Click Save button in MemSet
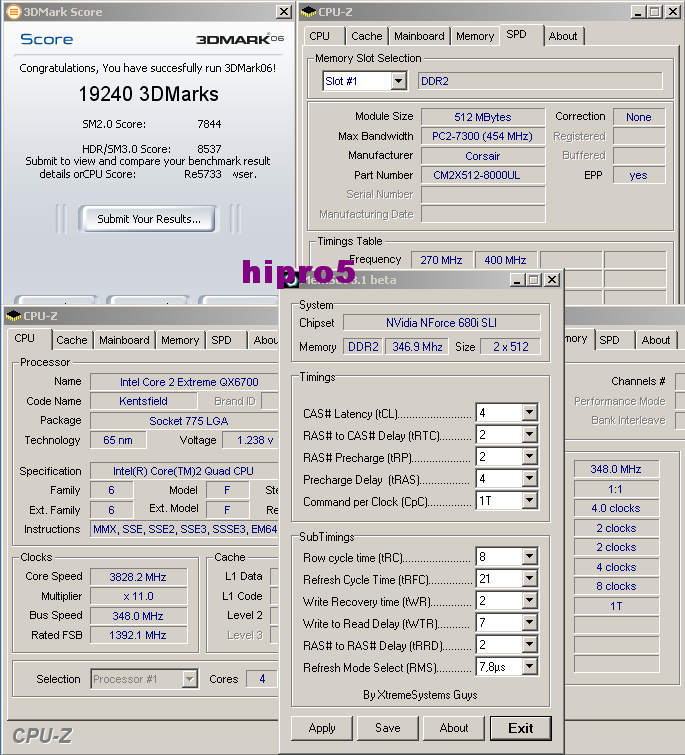Screen dimensions: 685x755 tap(388, 728)
